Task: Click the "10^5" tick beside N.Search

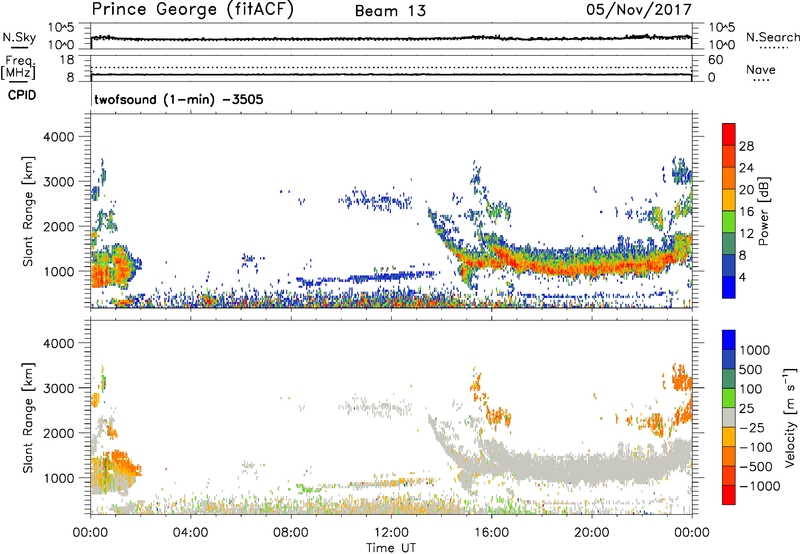Action: (721, 27)
